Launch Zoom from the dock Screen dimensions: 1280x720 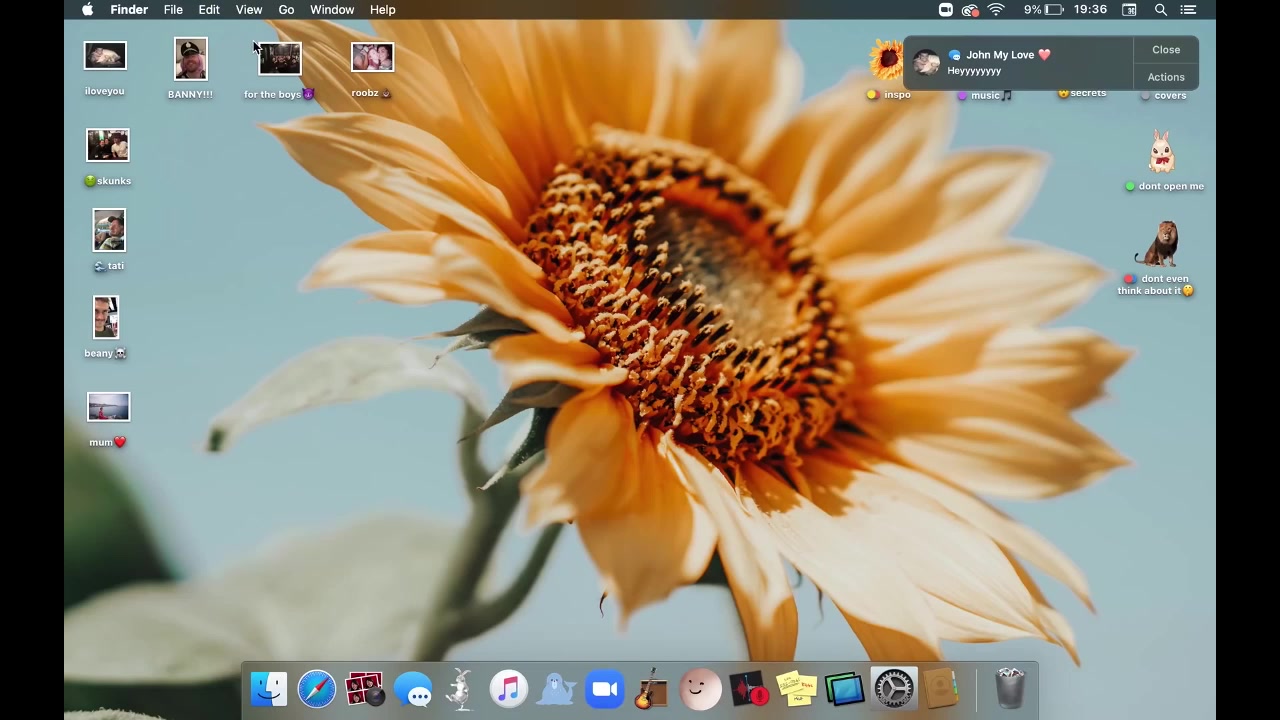(x=605, y=689)
